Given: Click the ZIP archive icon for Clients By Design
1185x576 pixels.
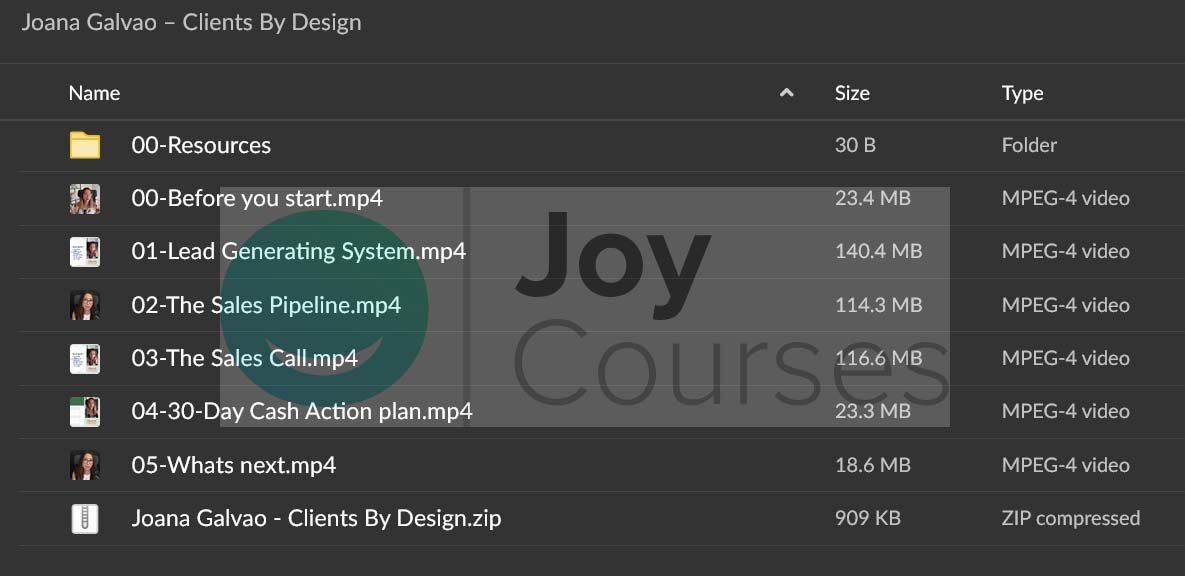Looking at the screenshot, I should [x=85, y=519].
